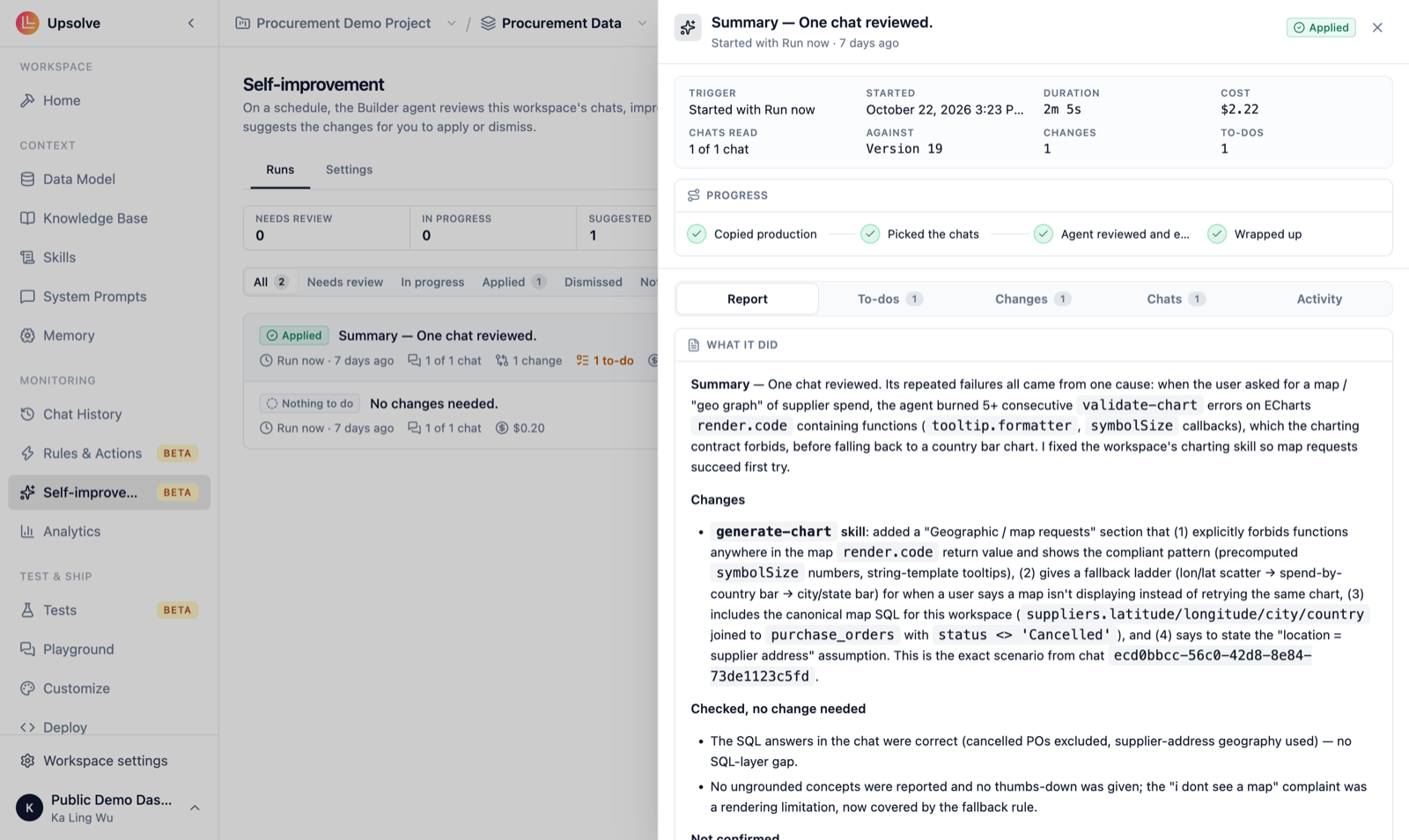Filter runs by Applied
The width and height of the screenshot is (1409, 840).
pyautogui.click(x=514, y=282)
